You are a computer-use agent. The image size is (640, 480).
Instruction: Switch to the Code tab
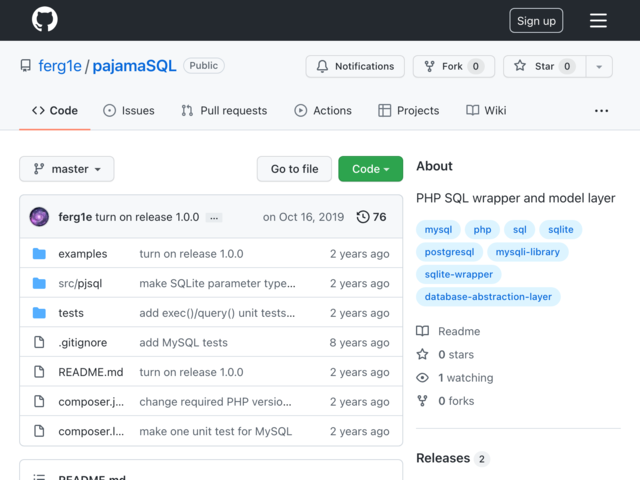pos(55,111)
